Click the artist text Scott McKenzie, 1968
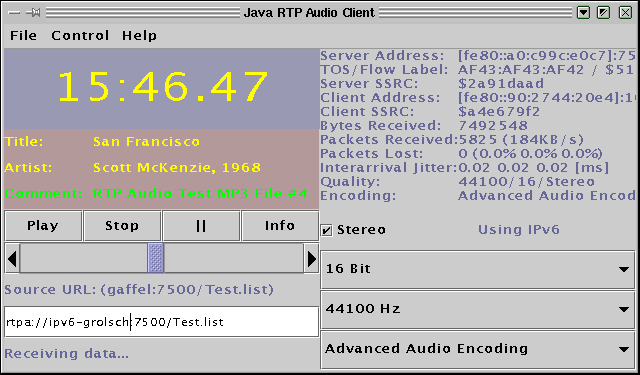This screenshot has height=375, width=640. pos(177,168)
